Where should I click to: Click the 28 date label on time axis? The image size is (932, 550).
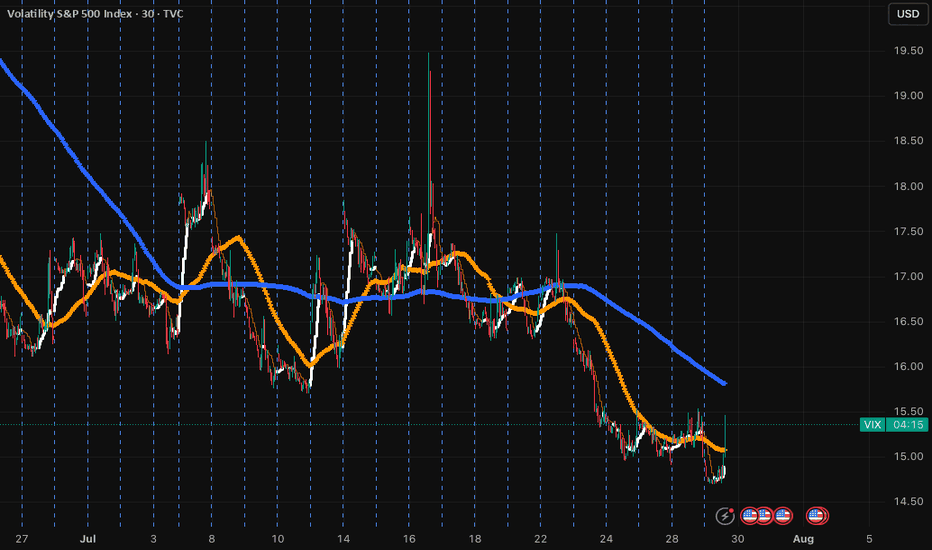pos(672,539)
